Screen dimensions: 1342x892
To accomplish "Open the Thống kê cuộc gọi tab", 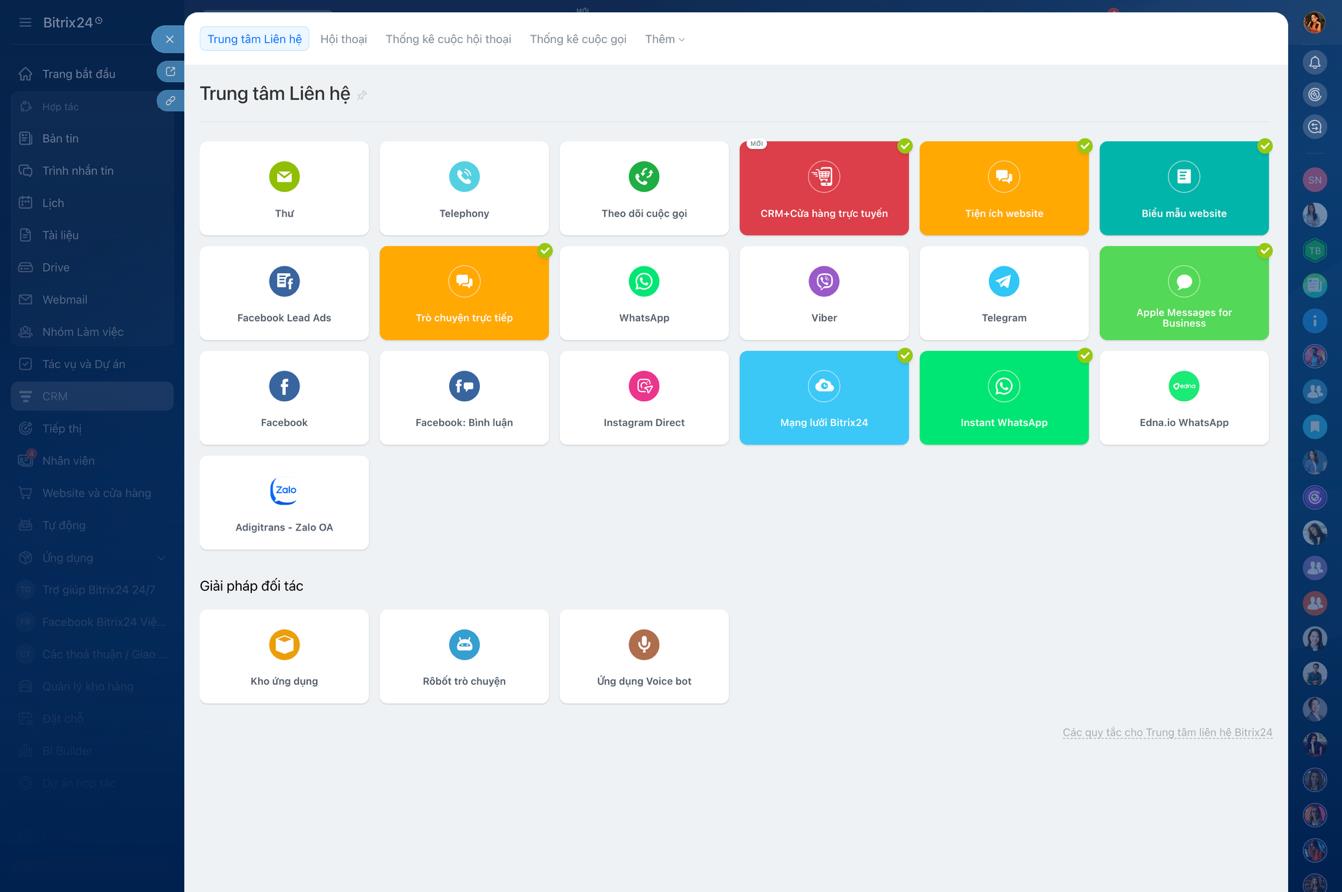I will point(577,39).
